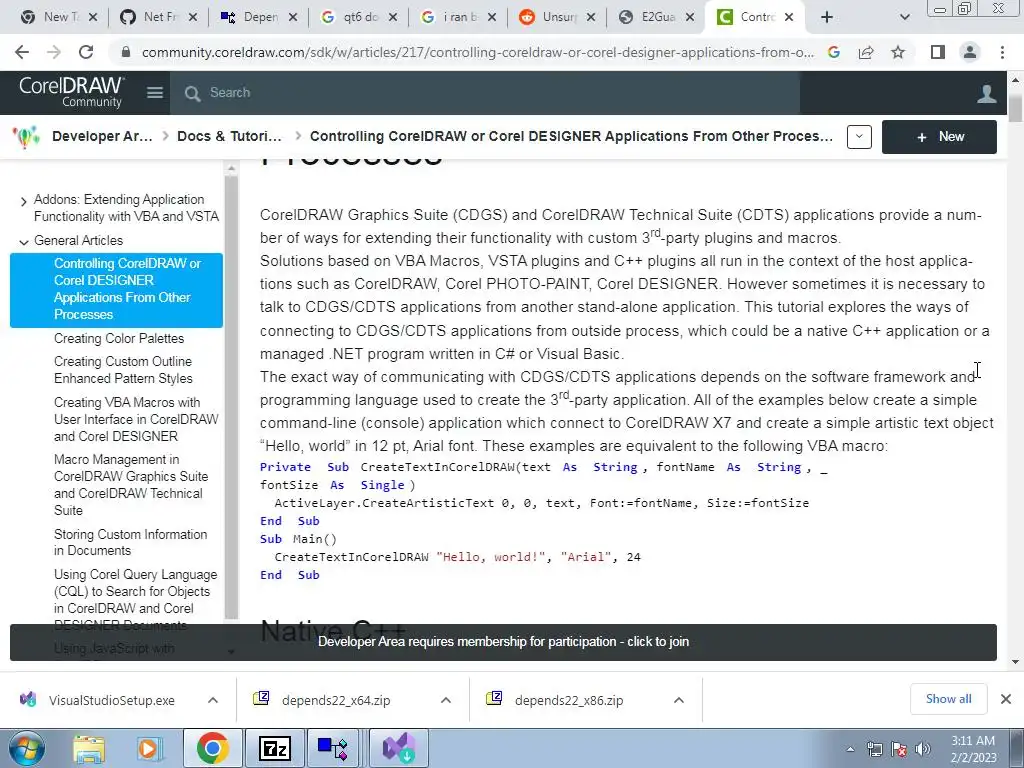The width and height of the screenshot is (1024, 768).
Task: Open the user account icon in site header
Action: coord(986,93)
